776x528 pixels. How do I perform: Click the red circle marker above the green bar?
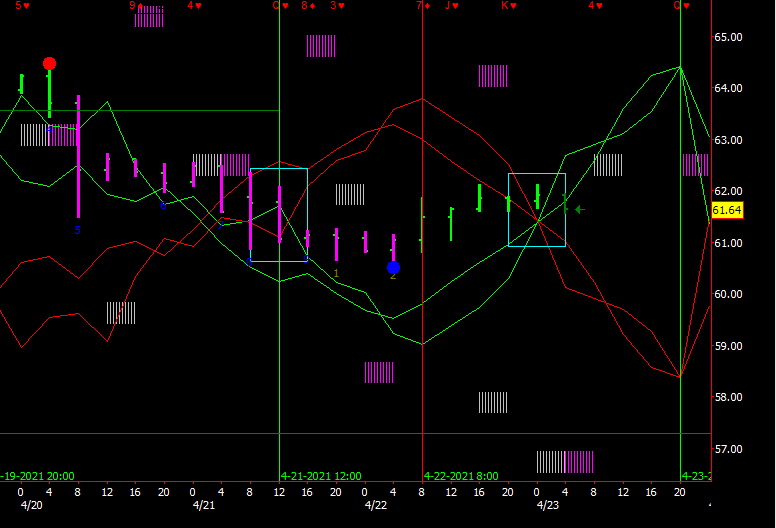click(x=49, y=63)
